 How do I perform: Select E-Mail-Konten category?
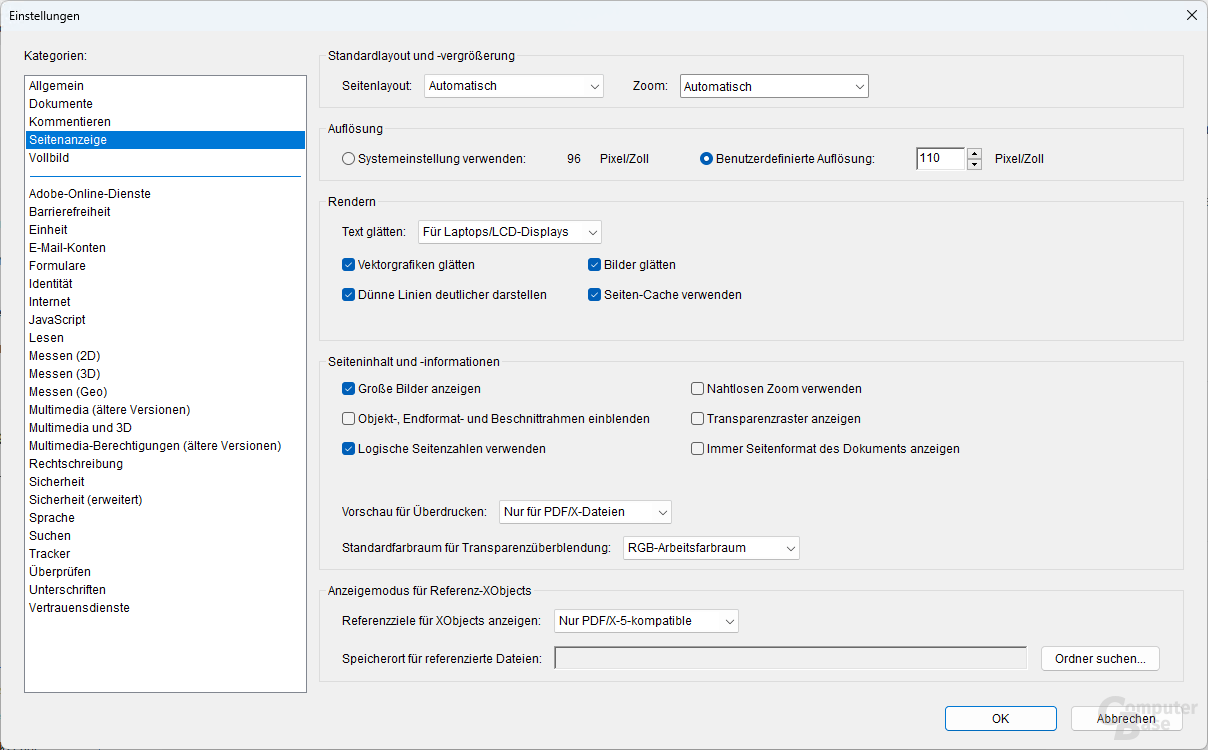[165, 248]
